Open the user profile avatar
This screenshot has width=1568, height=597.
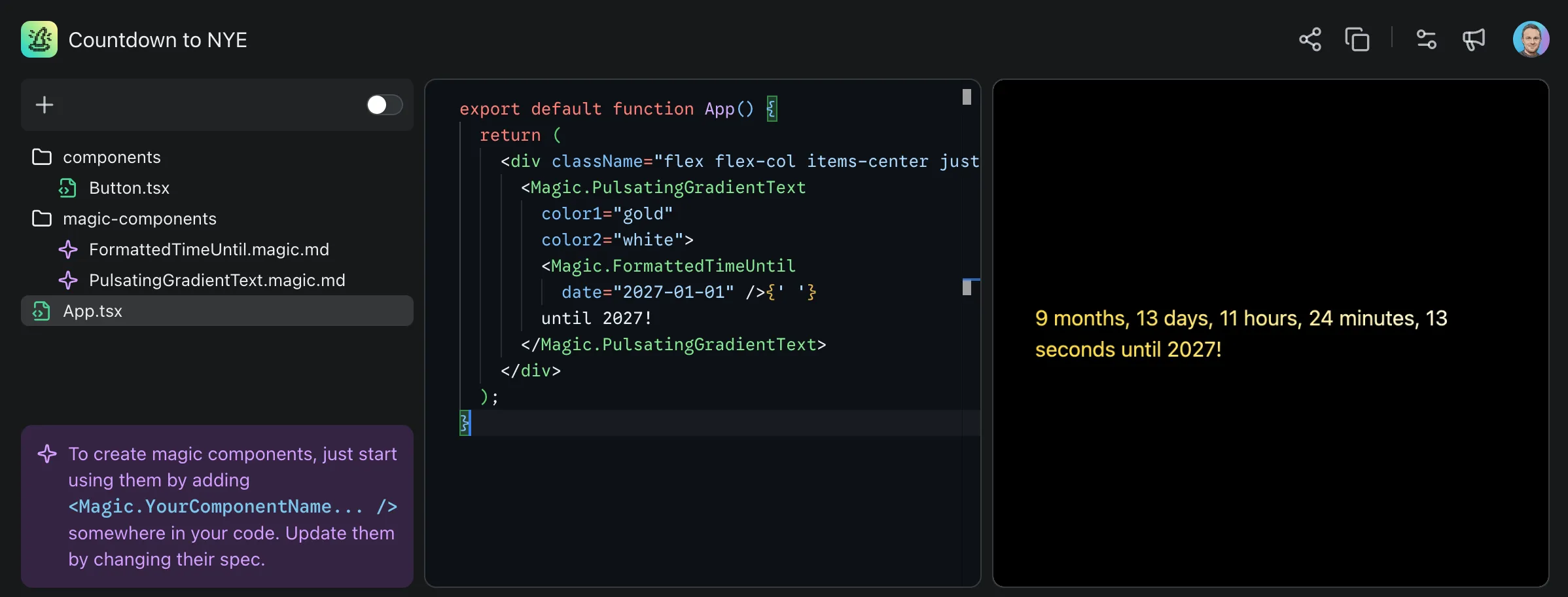point(1530,40)
